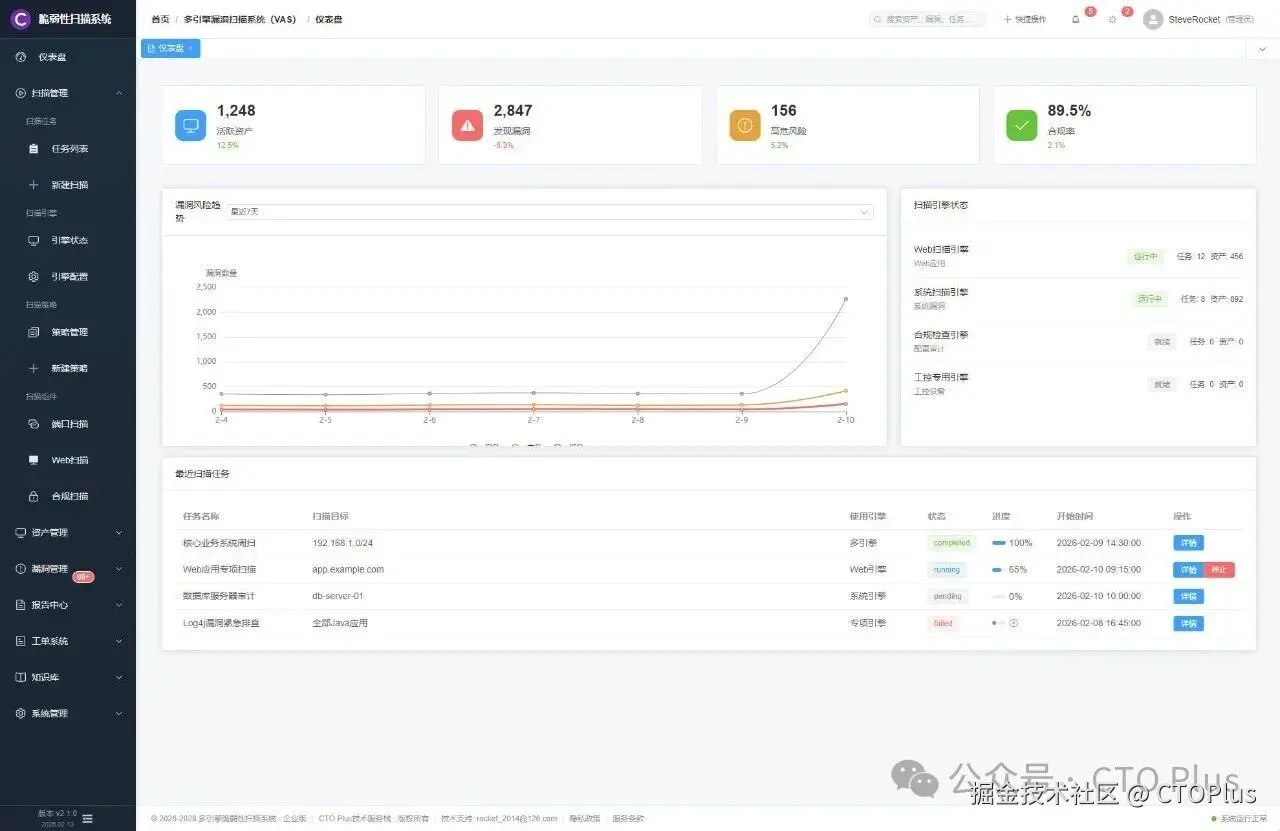The height and width of the screenshot is (831, 1280).
Task: Expand the 系统管理 sidebar group
Action: 68,714
